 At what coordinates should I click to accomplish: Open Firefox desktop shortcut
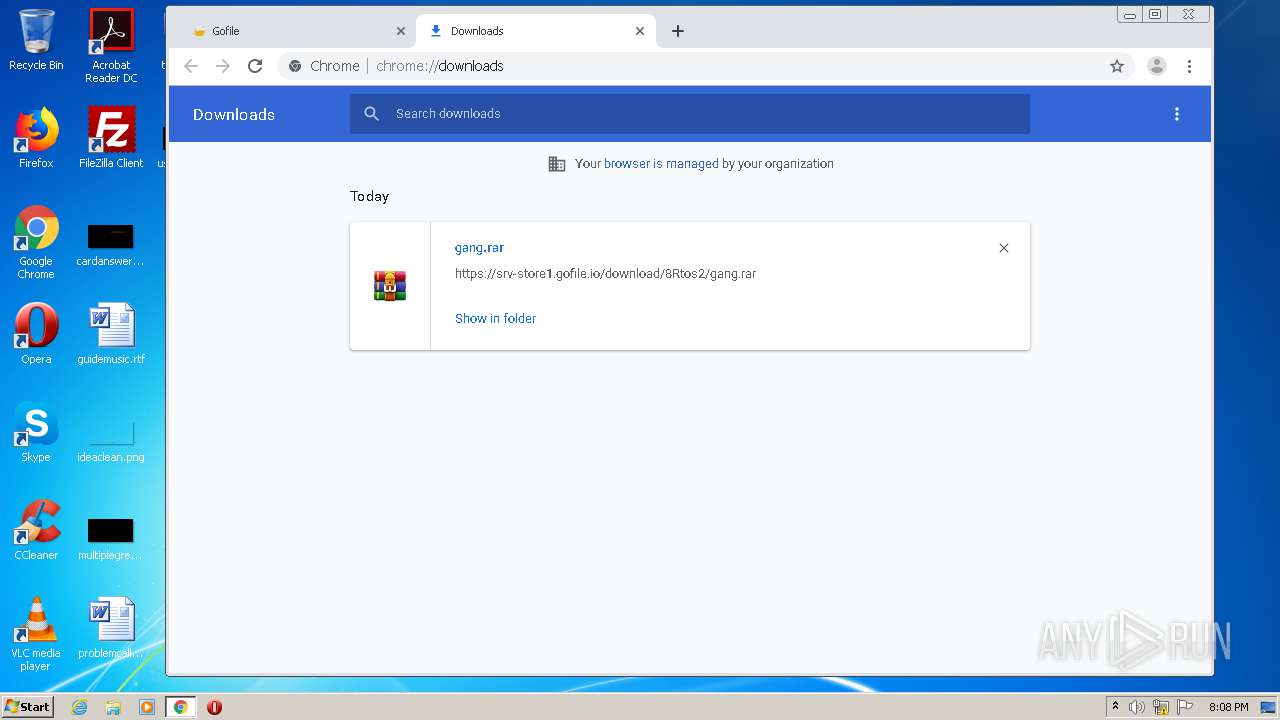click(x=36, y=138)
